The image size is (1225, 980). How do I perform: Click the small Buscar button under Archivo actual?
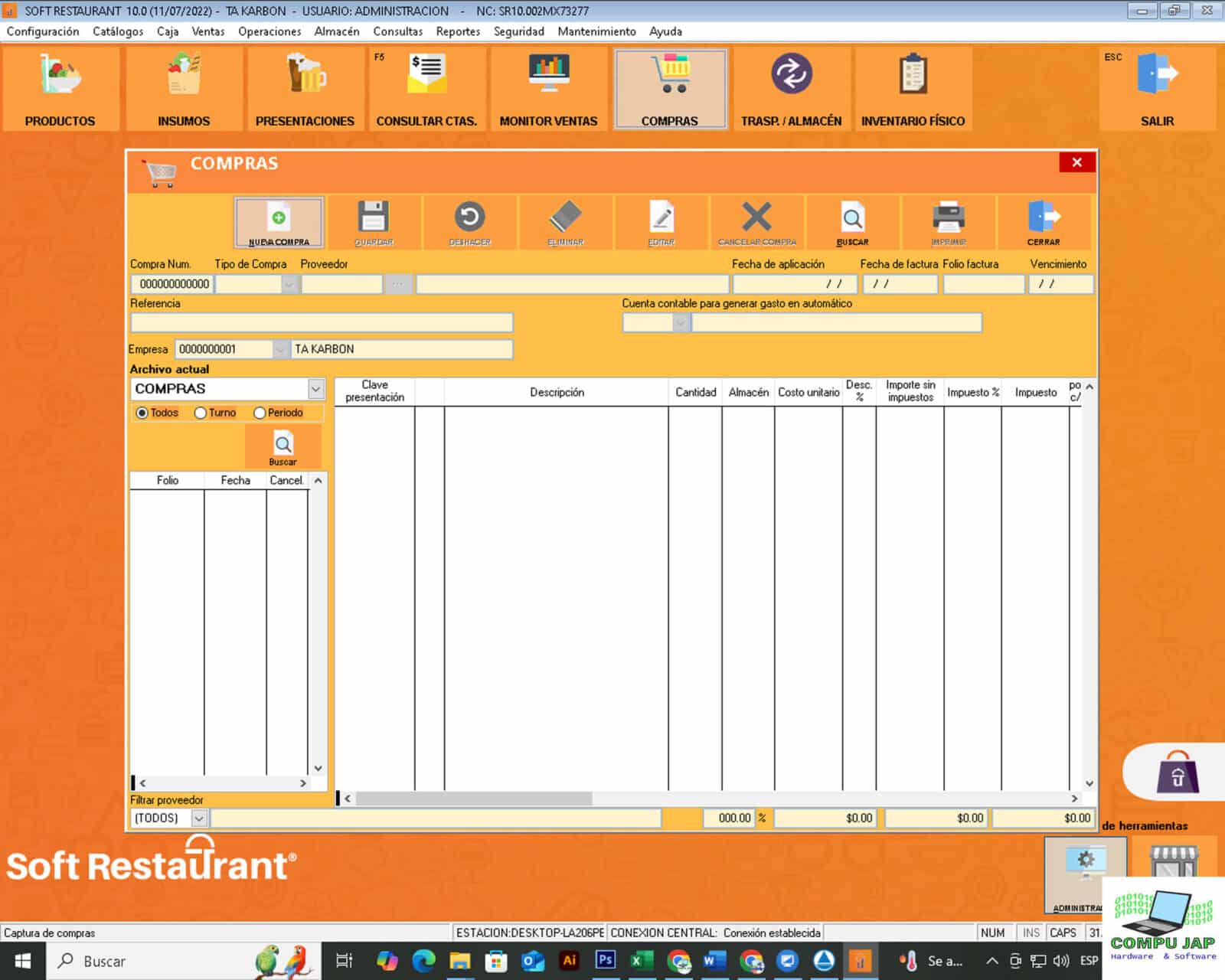[x=283, y=447]
